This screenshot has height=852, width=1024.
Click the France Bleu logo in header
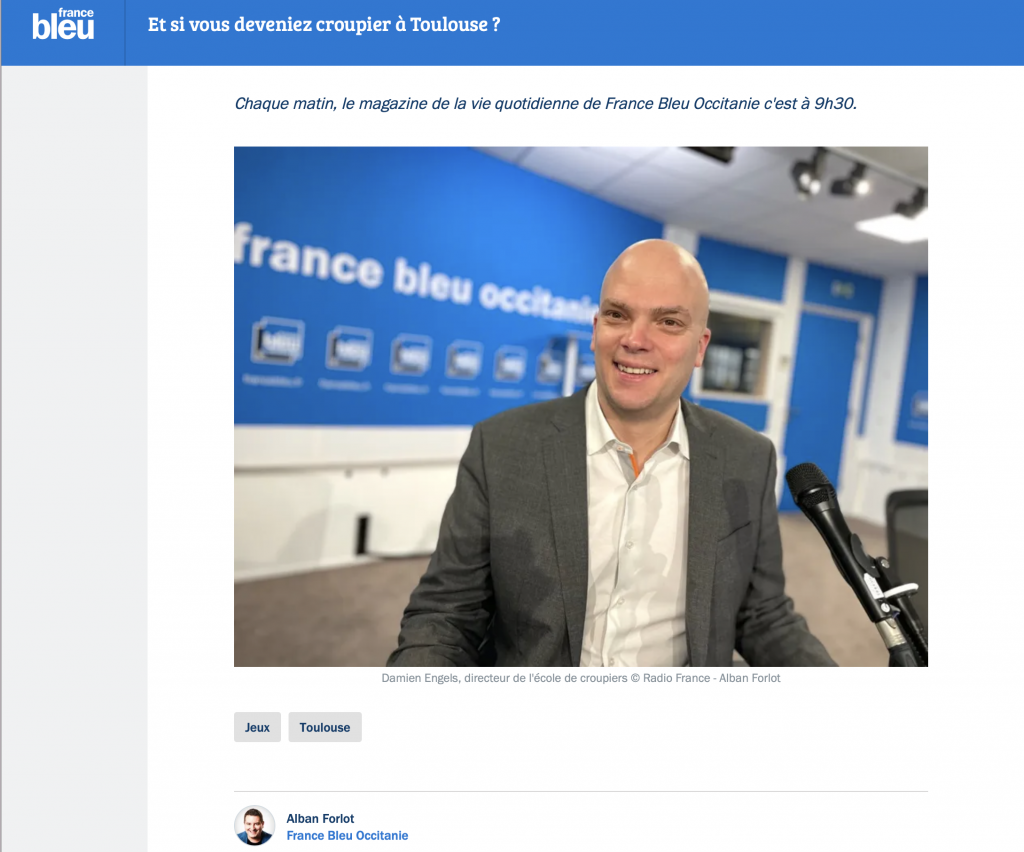click(x=63, y=25)
